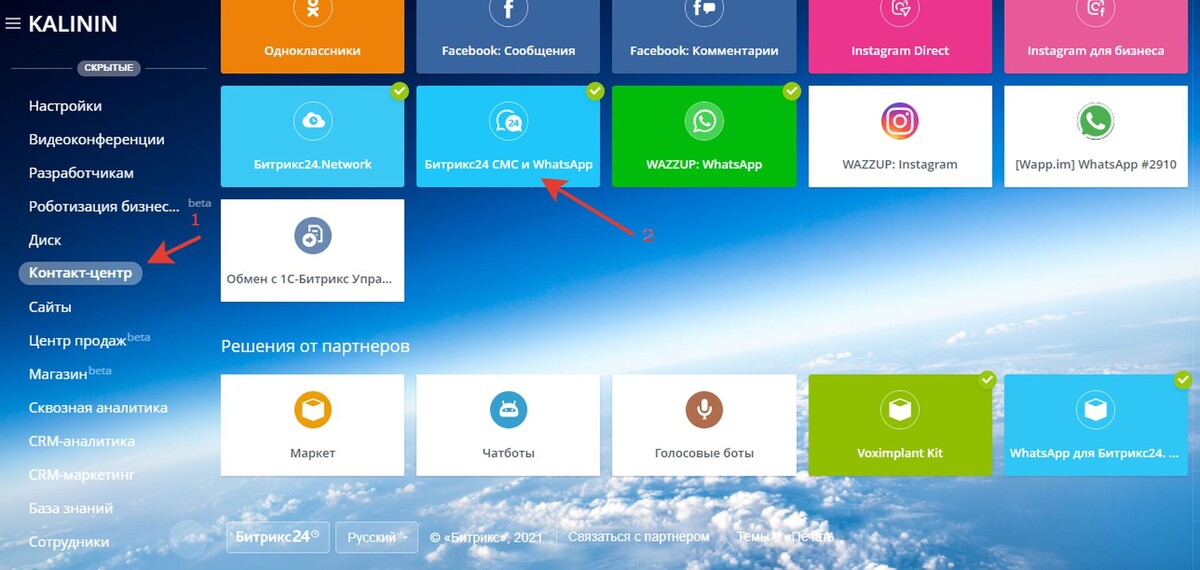Open the [Wapp.im] WhatsApp #2910 tile
Screen dimensions: 1200x570
pos(1096,136)
